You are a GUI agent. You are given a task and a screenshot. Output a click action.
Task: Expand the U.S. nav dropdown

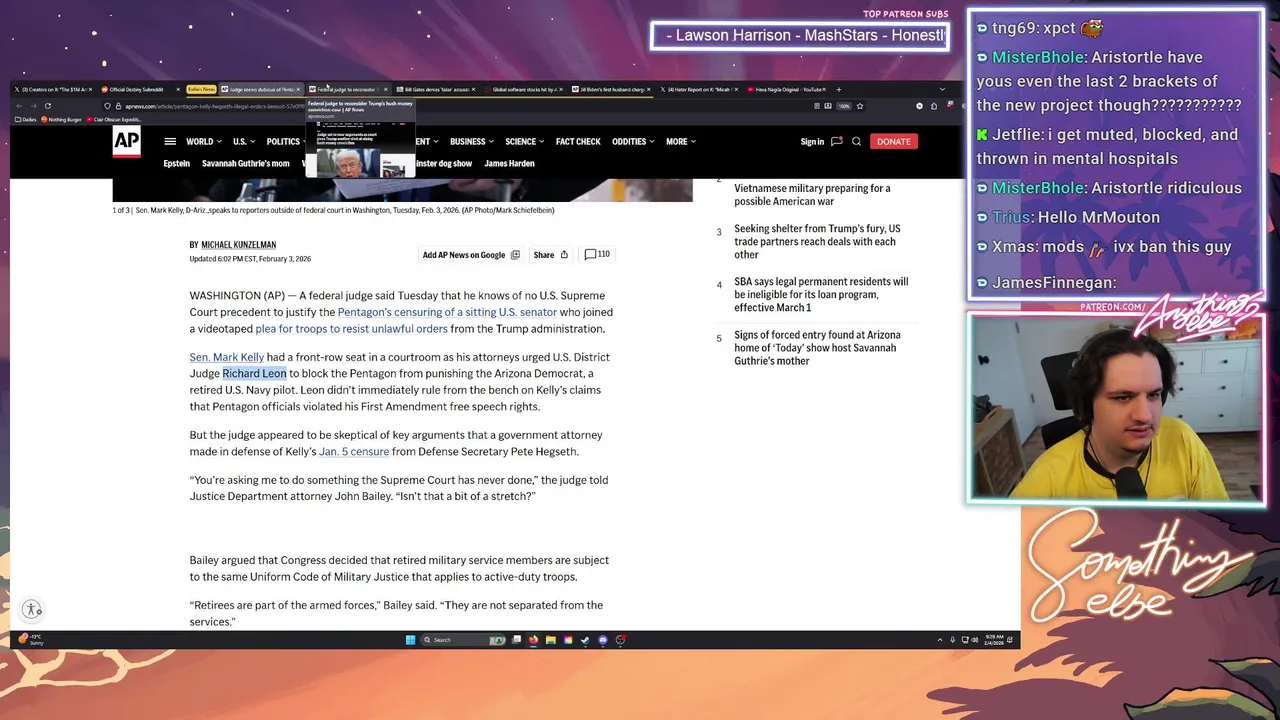[244, 142]
